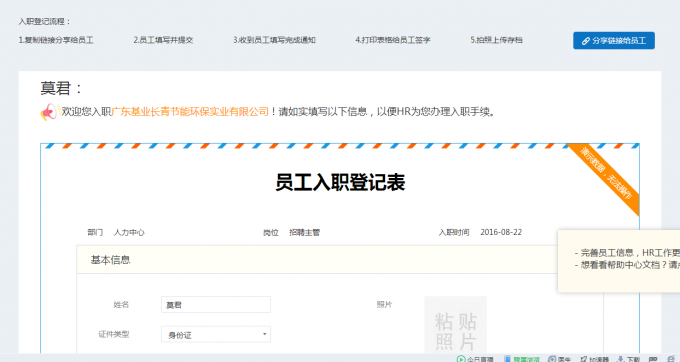Select step 1.复制链接分享给员工
Image resolution: width=680 pixels, height=362 pixels.
click(56, 40)
